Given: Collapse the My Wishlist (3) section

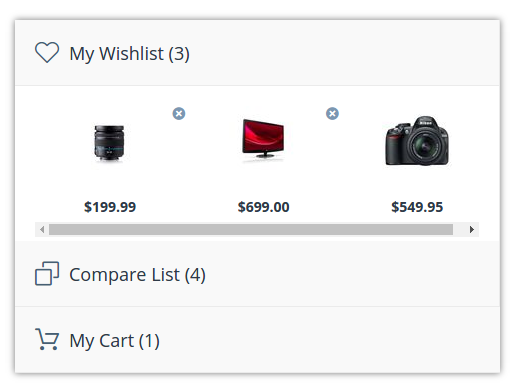Looking at the screenshot, I should coord(257,53).
